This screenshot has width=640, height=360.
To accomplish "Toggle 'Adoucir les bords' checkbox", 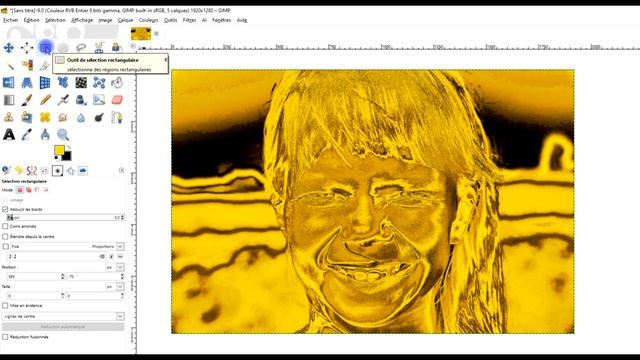I will click(5, 209).
